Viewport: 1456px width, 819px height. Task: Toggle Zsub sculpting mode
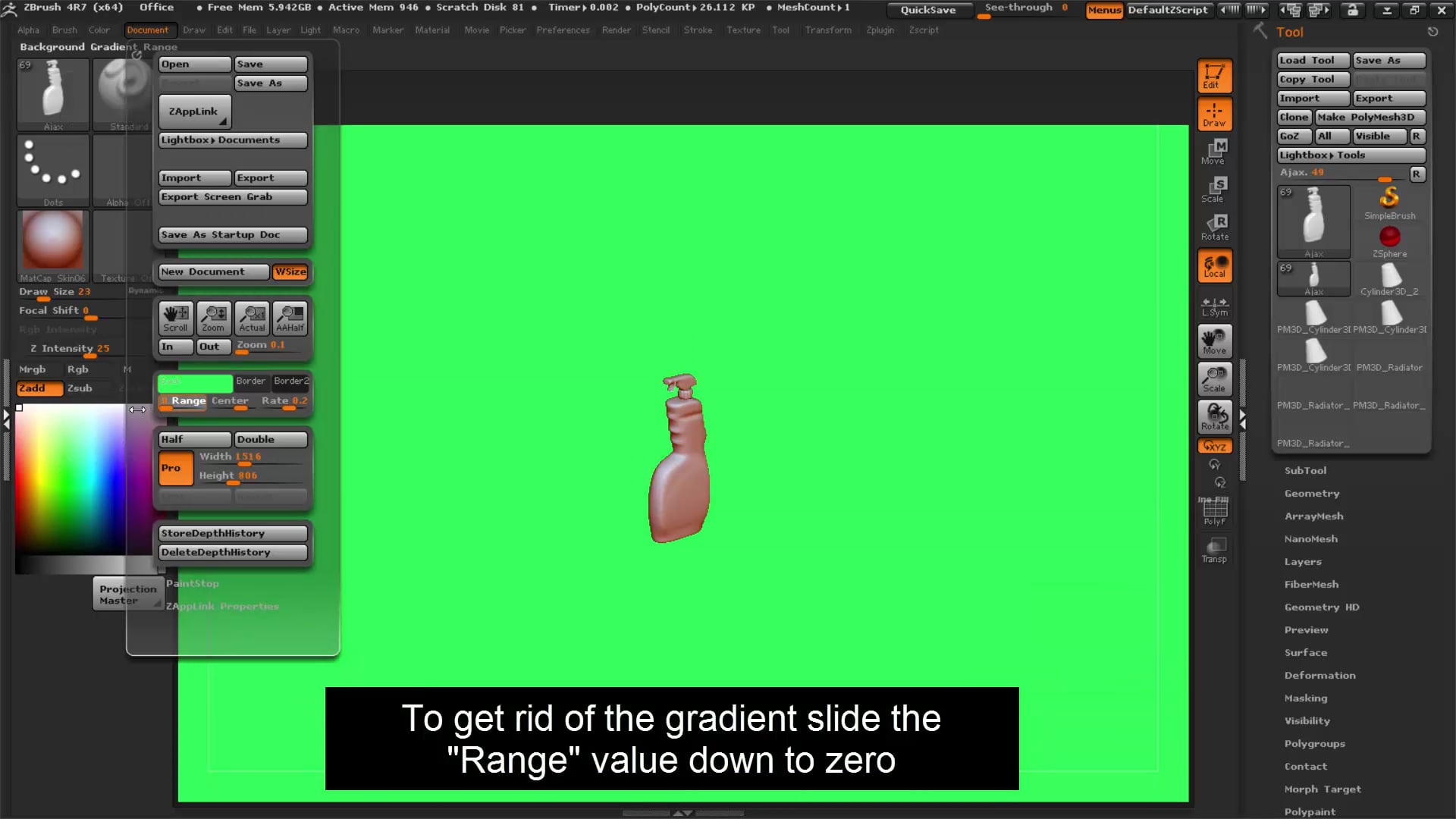pyautogui.click(x=80, y=388)
